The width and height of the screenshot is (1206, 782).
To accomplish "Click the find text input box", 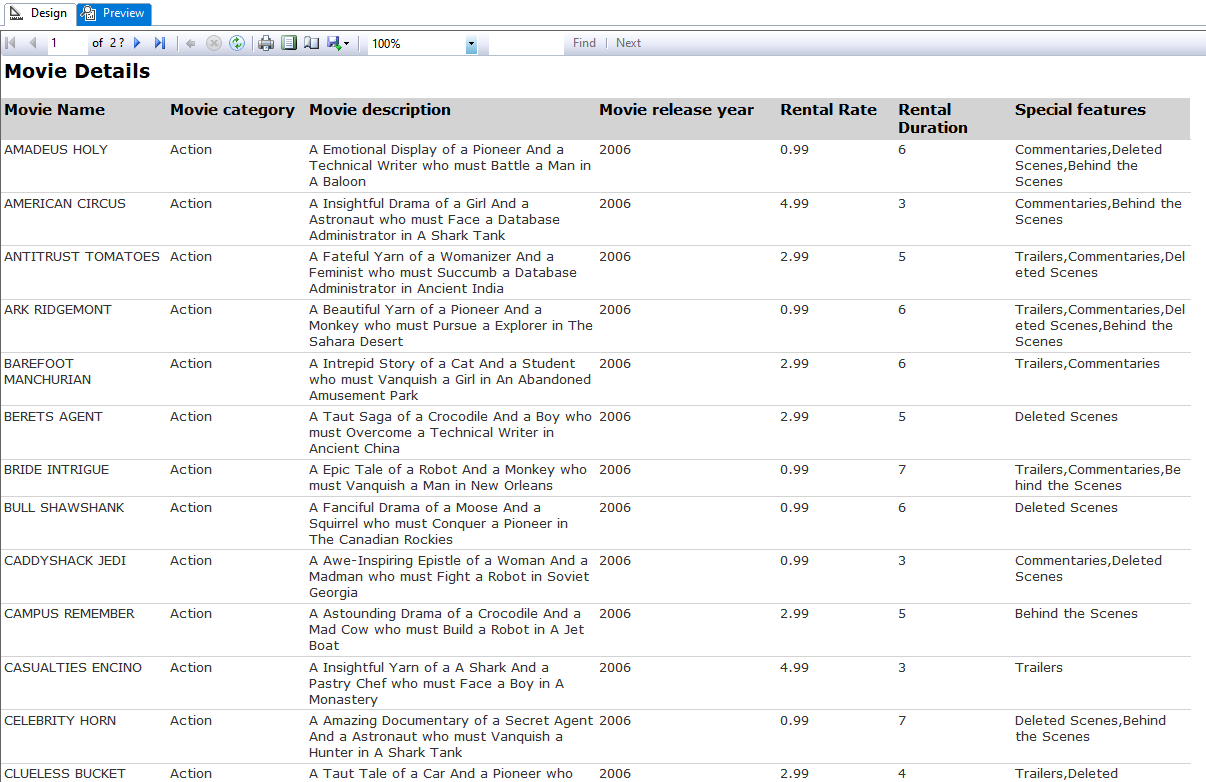I will click(526, 44).
